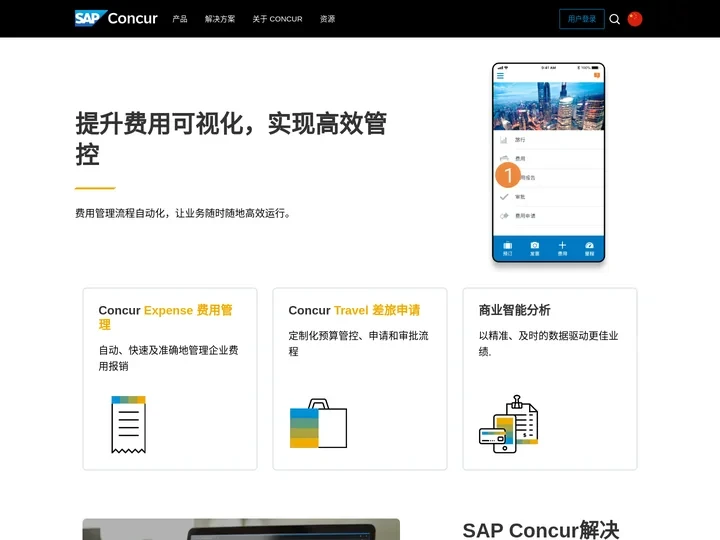Click description 自动、快速及准确地管理企业费用报销
This screenshot has height=540, width=720.
pyautogui.click(x=169, y=358)
